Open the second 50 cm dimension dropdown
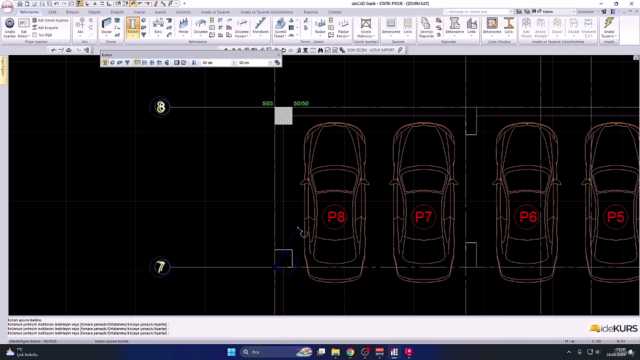640x360 pixels. (x=270, y=63)
